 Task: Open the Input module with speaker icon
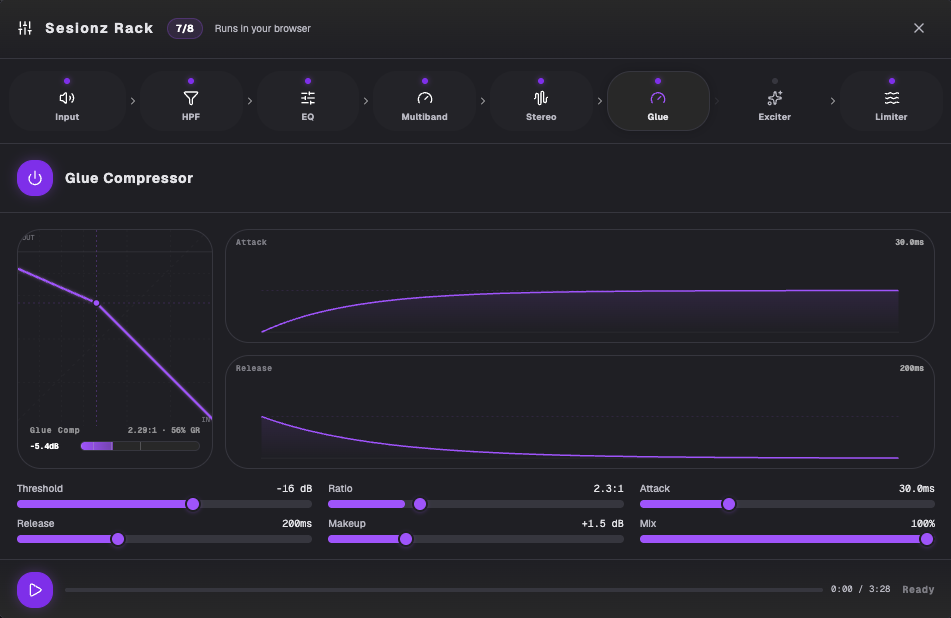(x=67, y=101)
